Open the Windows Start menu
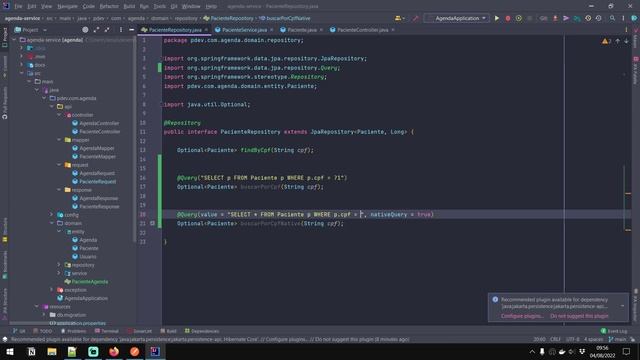Screen dimensions: 640x360 [10, 351]
